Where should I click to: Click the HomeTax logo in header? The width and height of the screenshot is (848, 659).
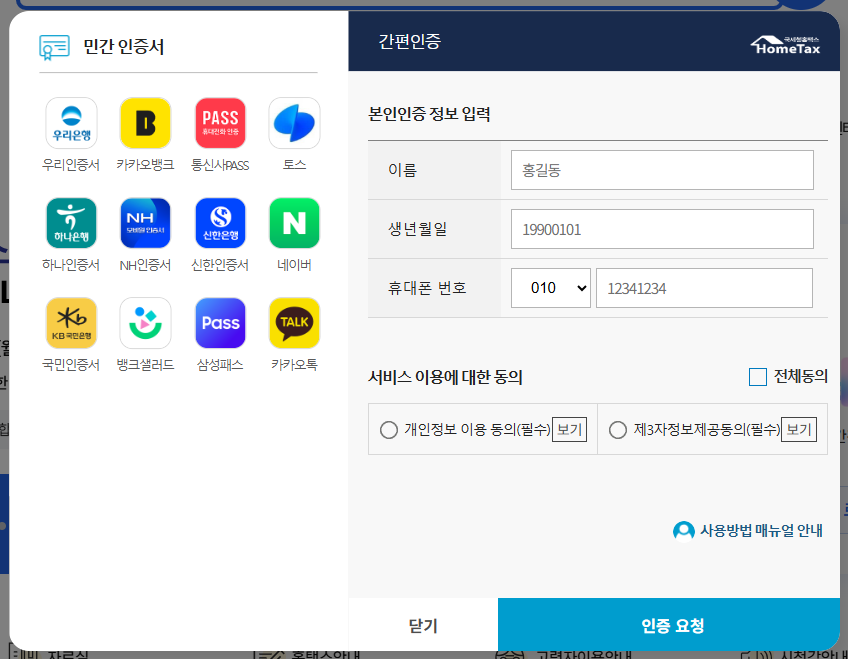tap(785, 45)
